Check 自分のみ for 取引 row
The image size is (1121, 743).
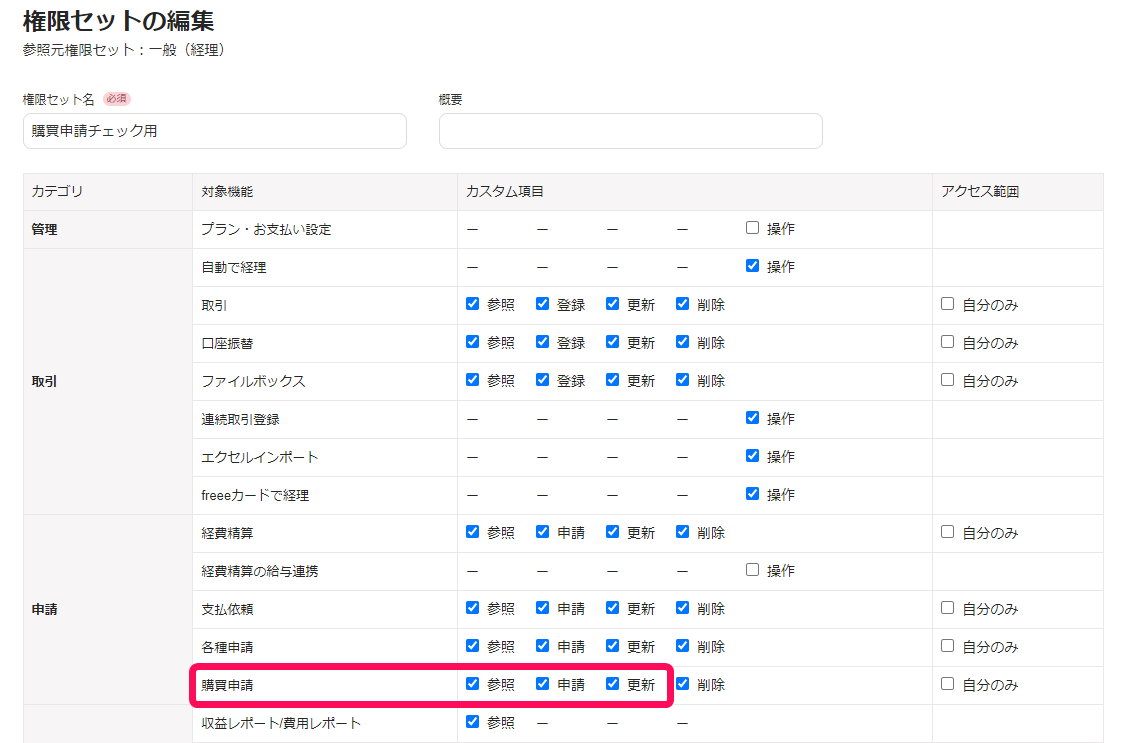pyautogui.click(x=947, y=303)
